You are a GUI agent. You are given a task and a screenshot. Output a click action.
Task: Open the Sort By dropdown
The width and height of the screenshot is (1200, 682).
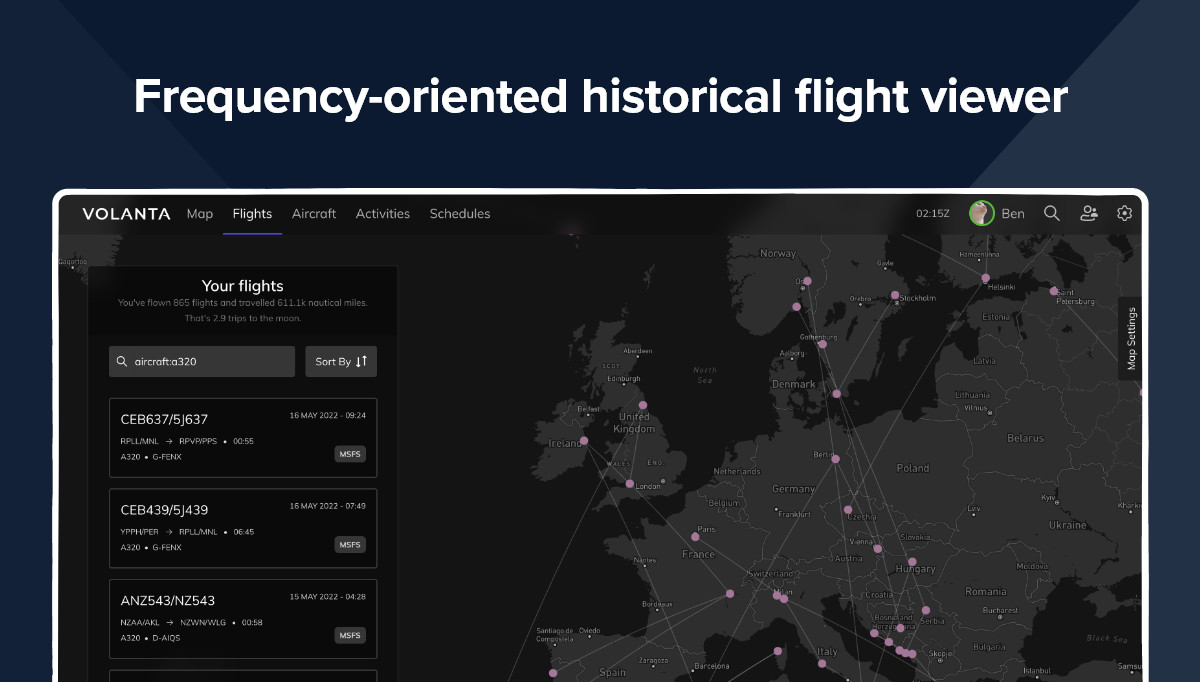[x=340, y=361]
